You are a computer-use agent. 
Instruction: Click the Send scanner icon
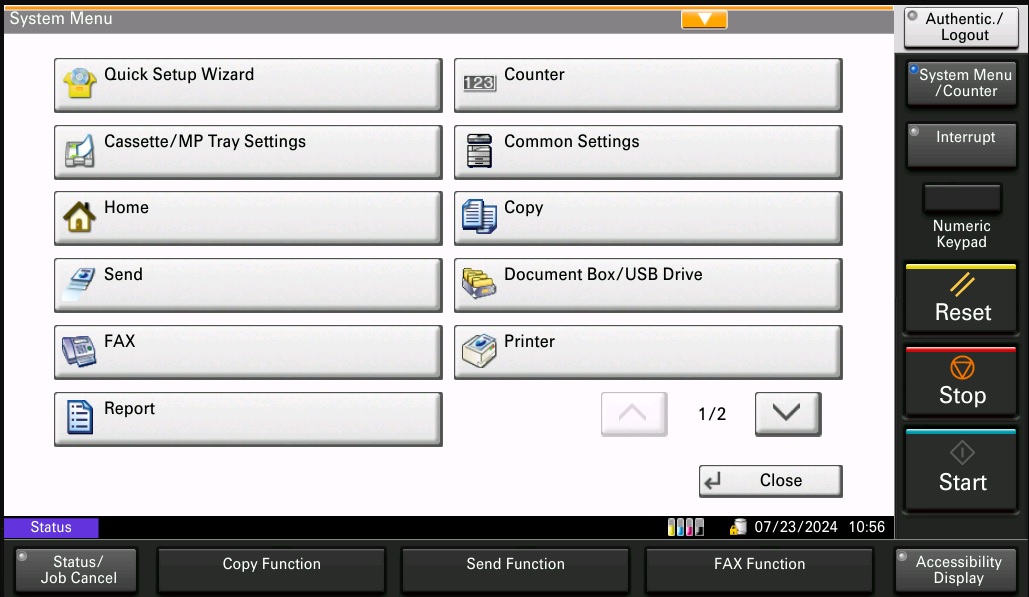[80, 284]
